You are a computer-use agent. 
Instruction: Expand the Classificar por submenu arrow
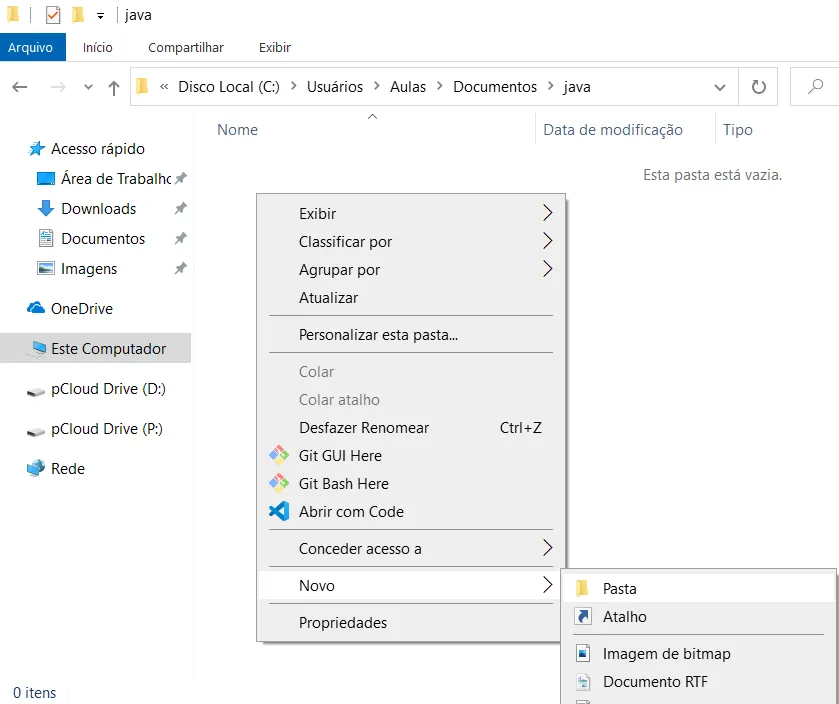point(547,241)
